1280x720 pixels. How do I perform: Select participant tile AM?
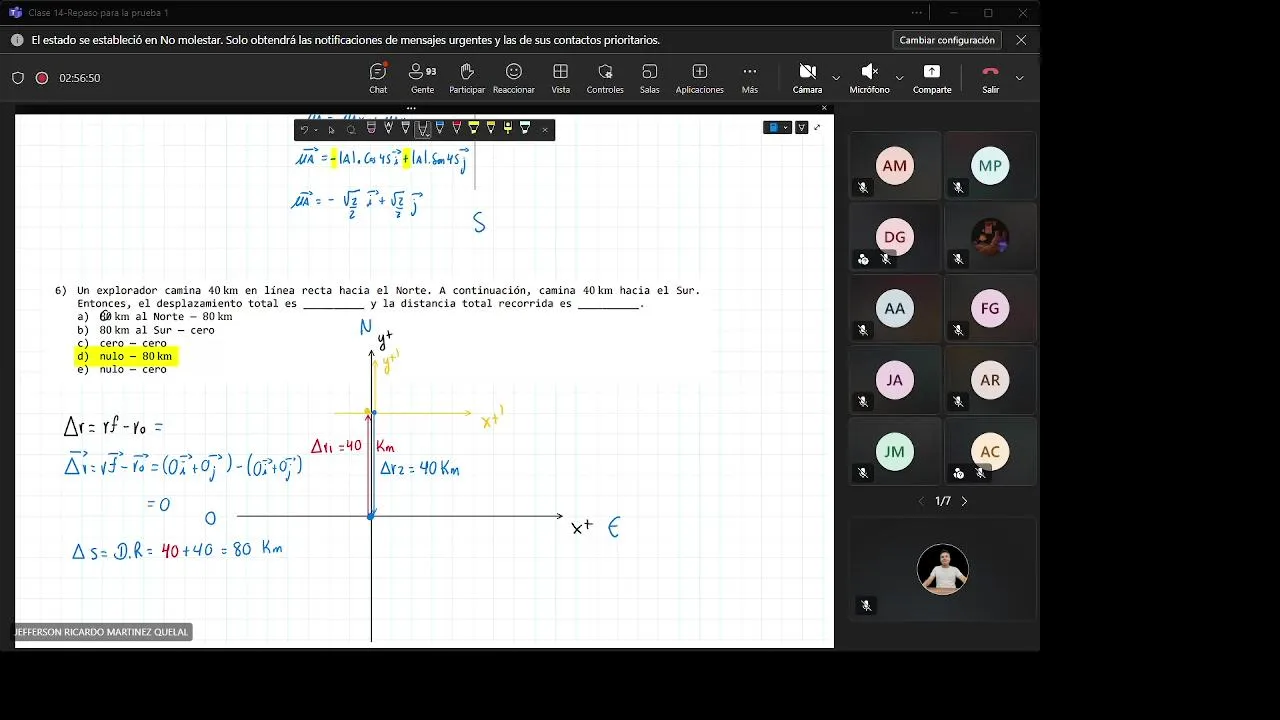pyautogui.click(x=894, y=166)
